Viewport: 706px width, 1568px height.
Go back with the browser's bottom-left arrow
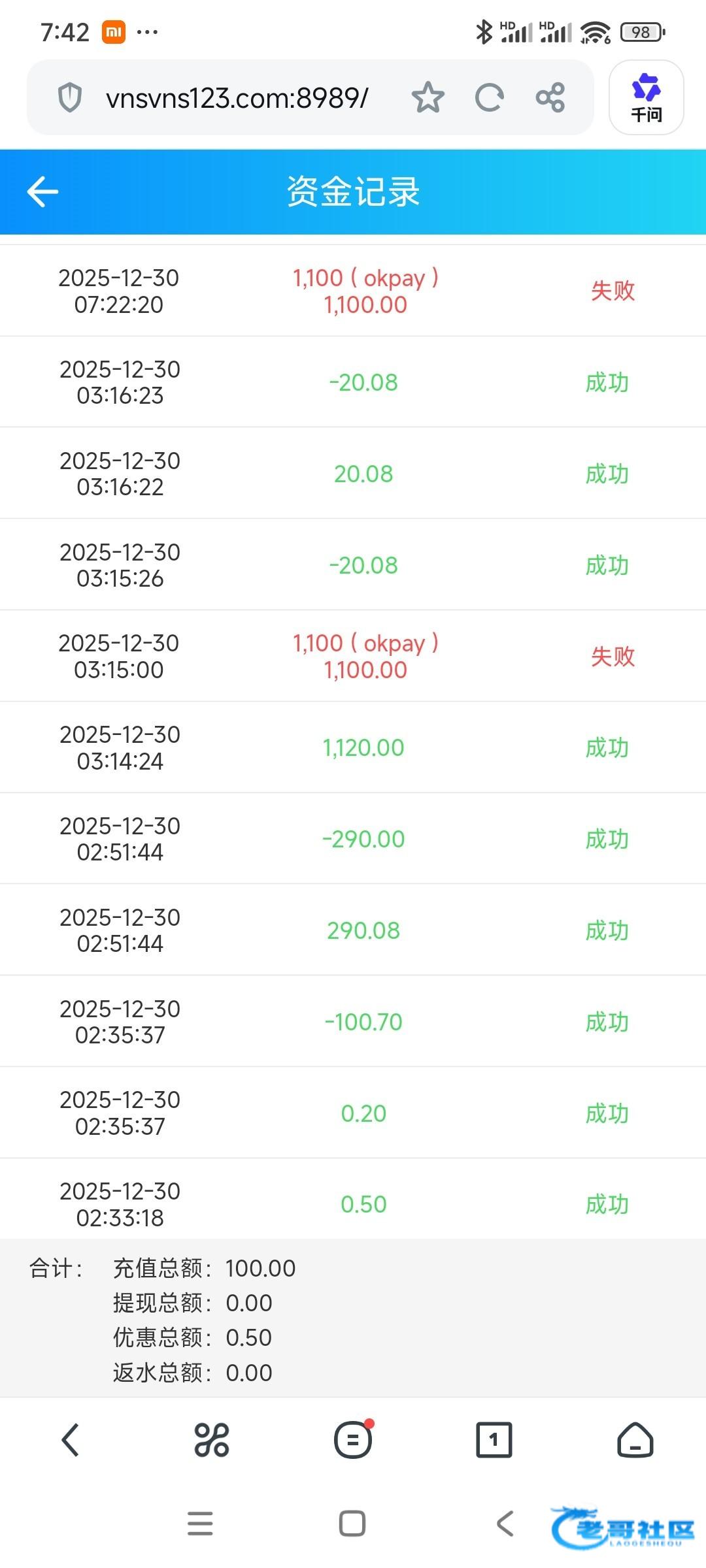pos(71,1440)
